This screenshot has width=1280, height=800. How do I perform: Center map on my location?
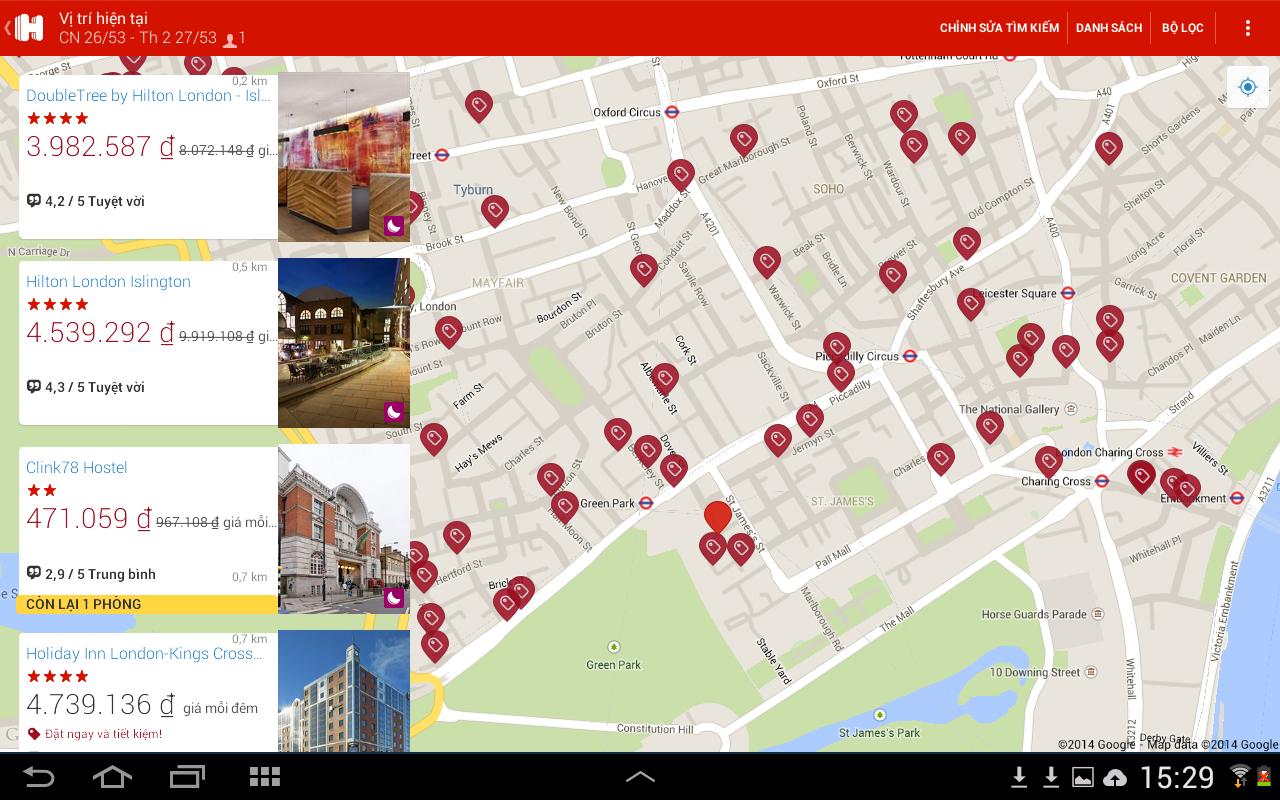click(1248, 87)
